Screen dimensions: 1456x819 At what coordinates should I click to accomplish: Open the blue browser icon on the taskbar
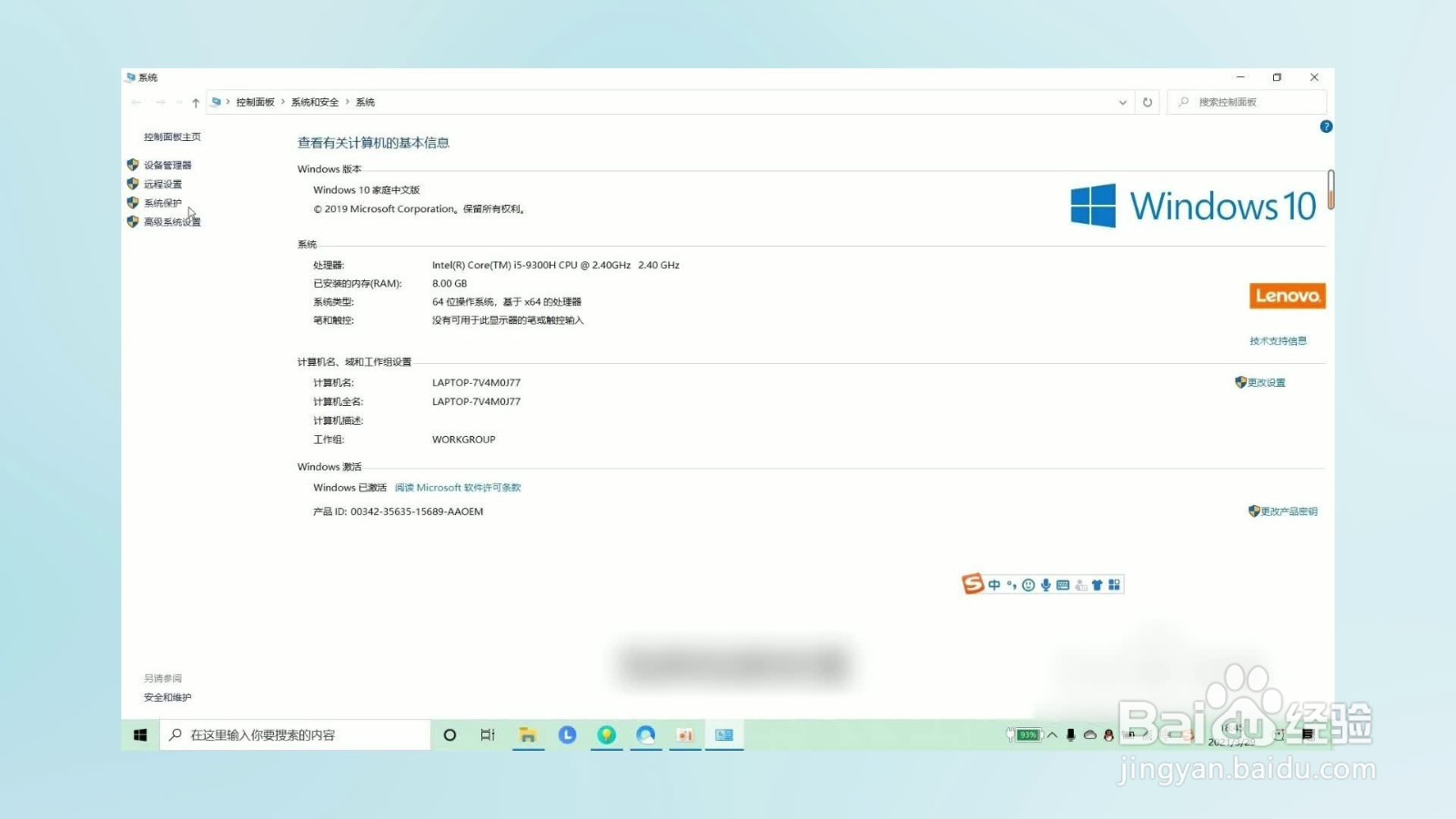(646, 734)
